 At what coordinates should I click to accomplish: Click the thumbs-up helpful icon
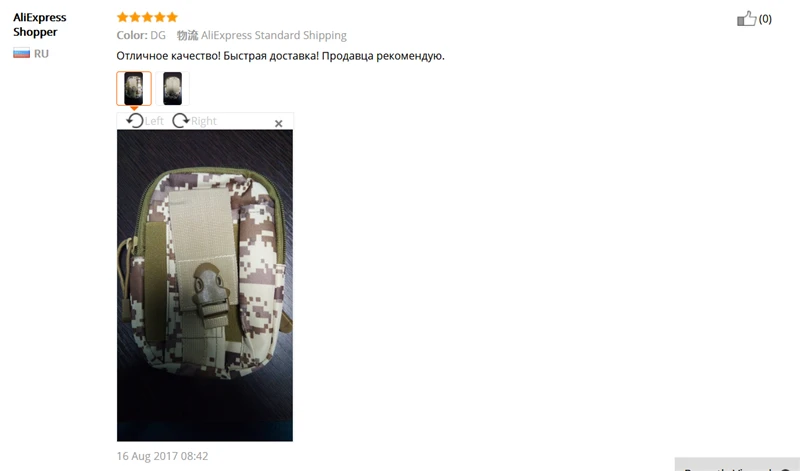[x=746, y=19]
